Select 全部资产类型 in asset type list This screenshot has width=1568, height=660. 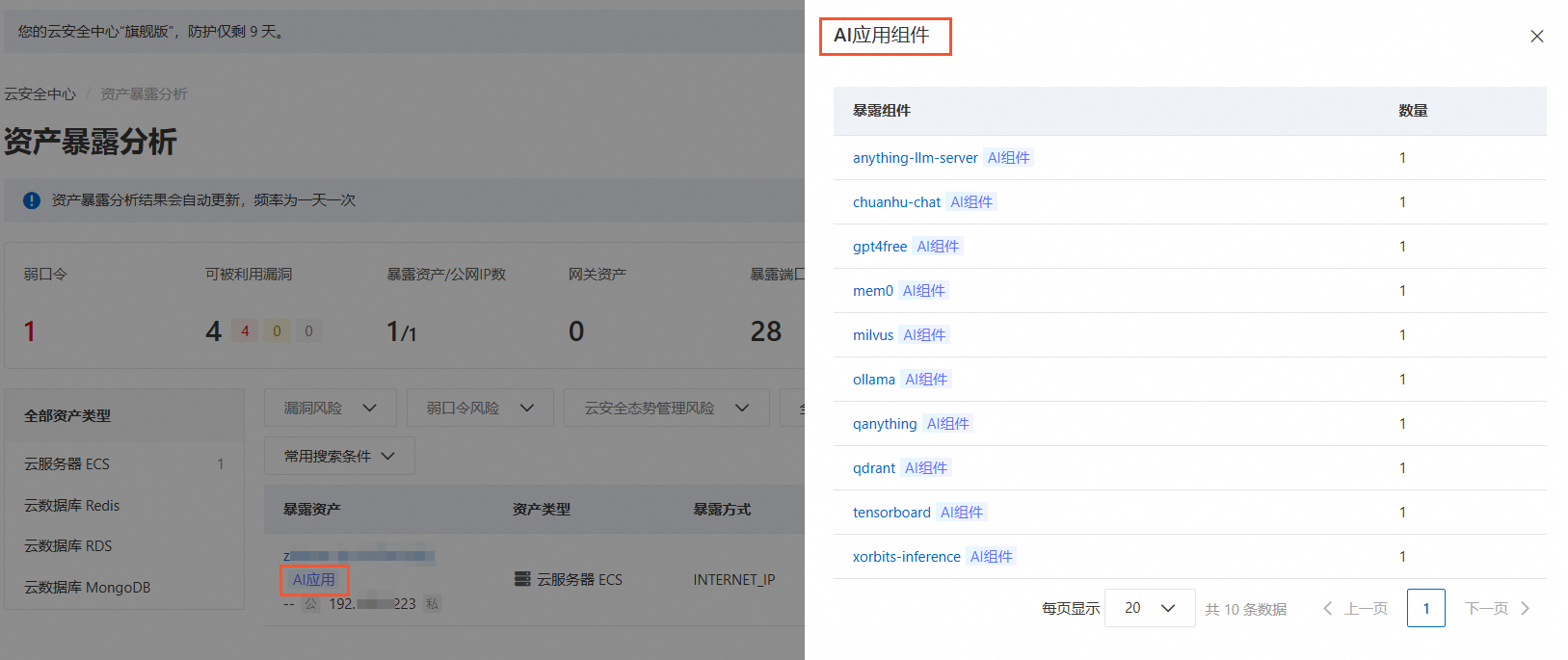[x=67, y=415]
